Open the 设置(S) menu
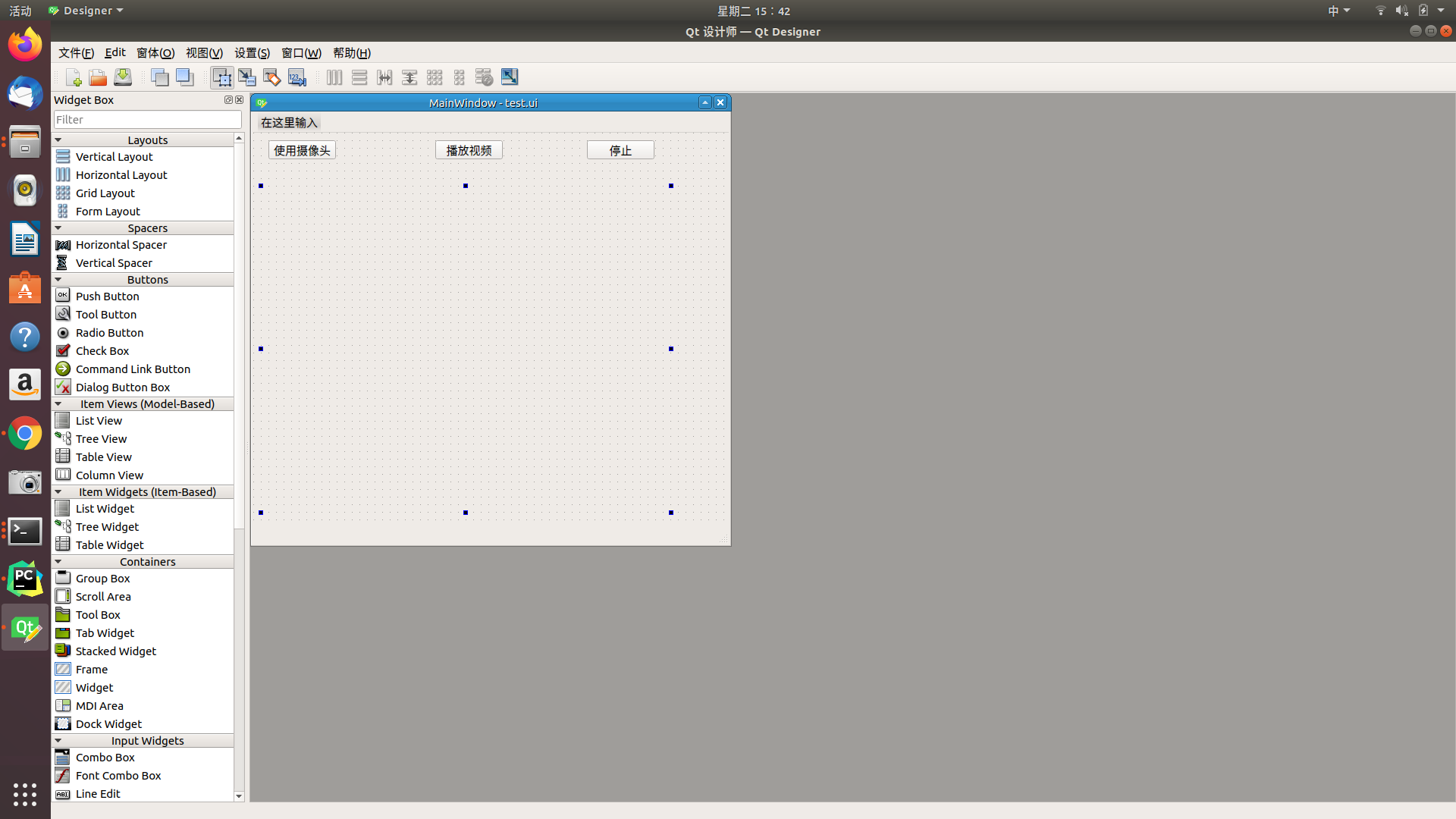Screen dimensions: 1456x819 point(252,52)
